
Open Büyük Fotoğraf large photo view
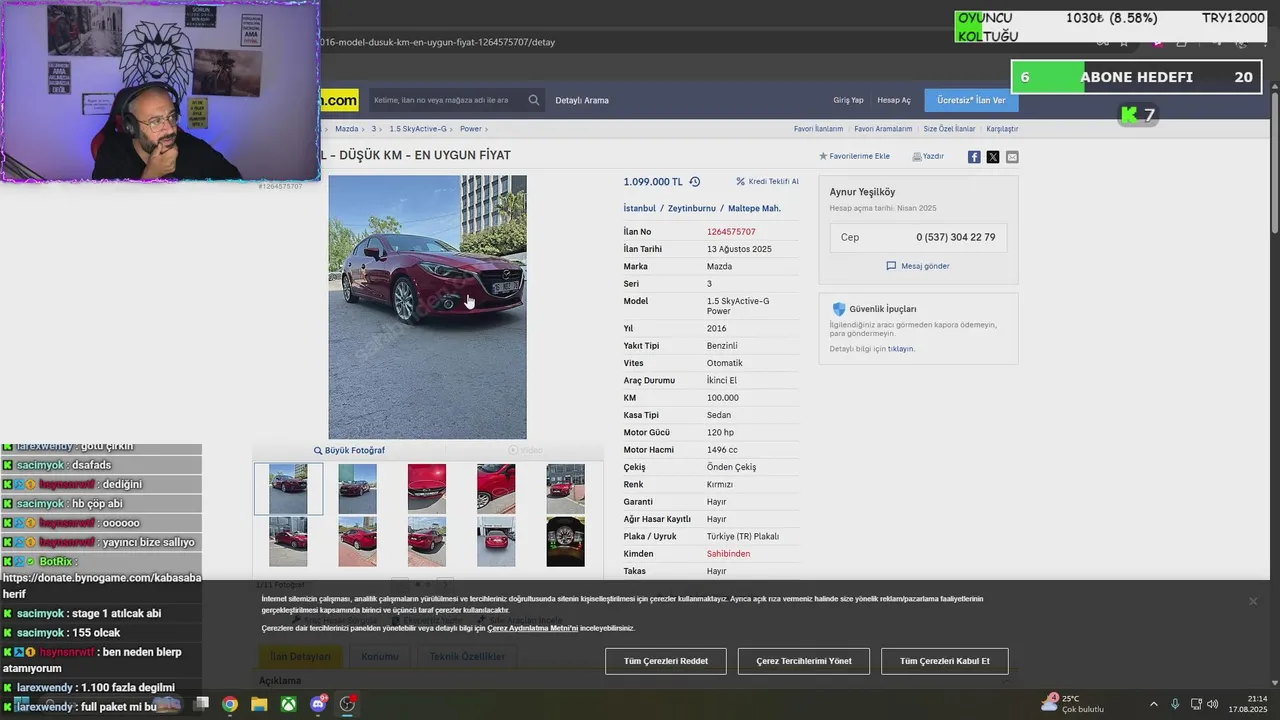pos(349,451)
